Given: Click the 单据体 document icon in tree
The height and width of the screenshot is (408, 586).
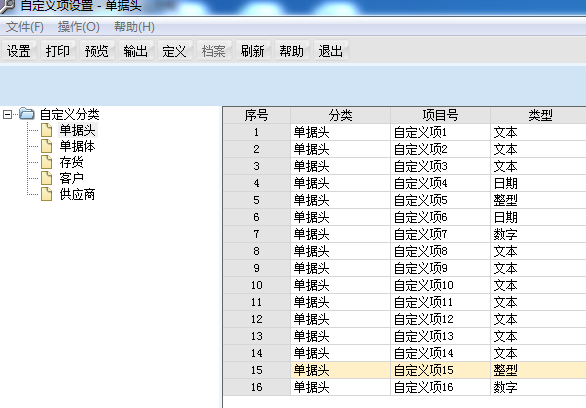Looking at the screenshot, I should 46,146.
